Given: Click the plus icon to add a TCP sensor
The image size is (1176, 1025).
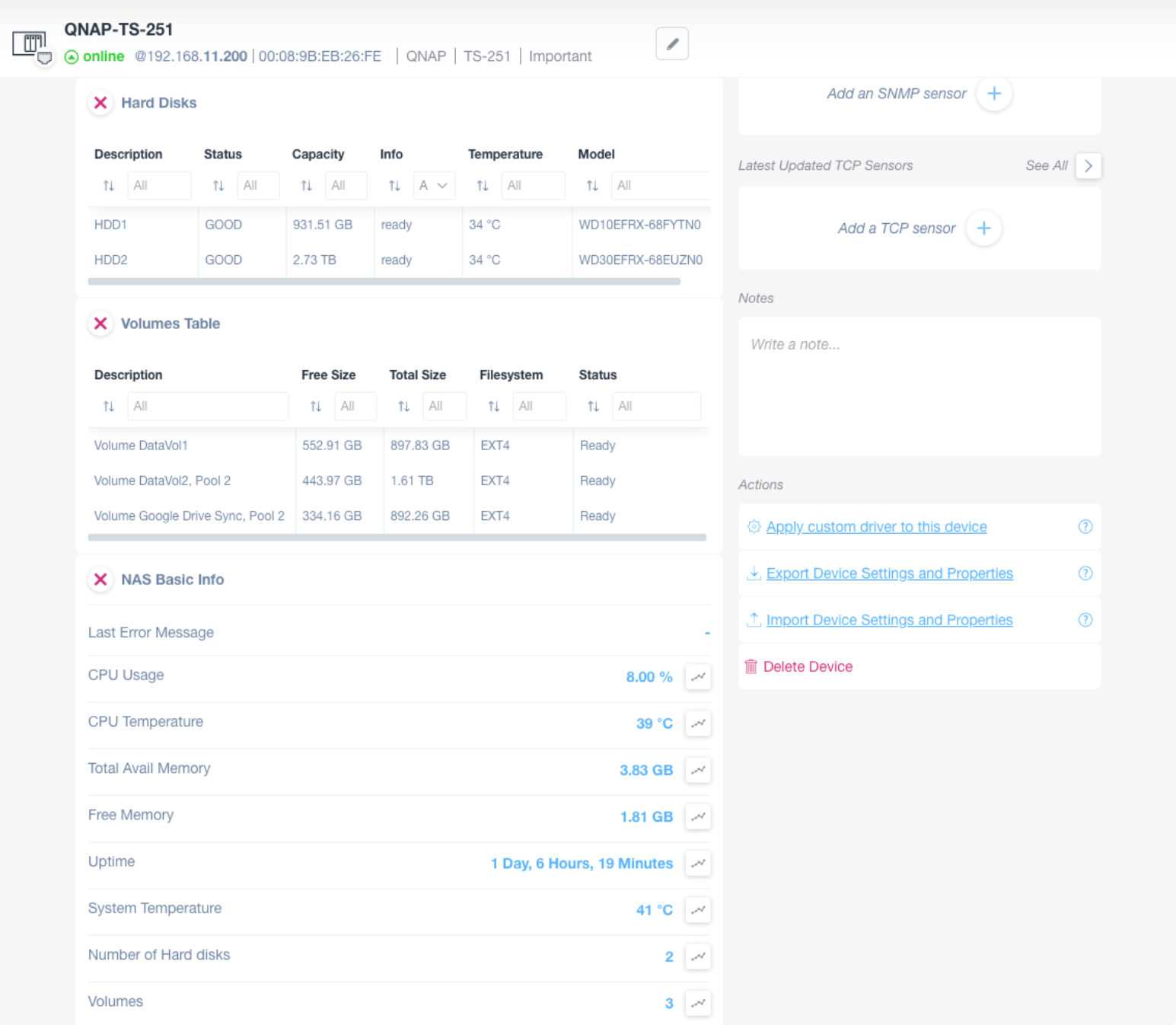Looking at the screenshot, I should pos(983,228).
